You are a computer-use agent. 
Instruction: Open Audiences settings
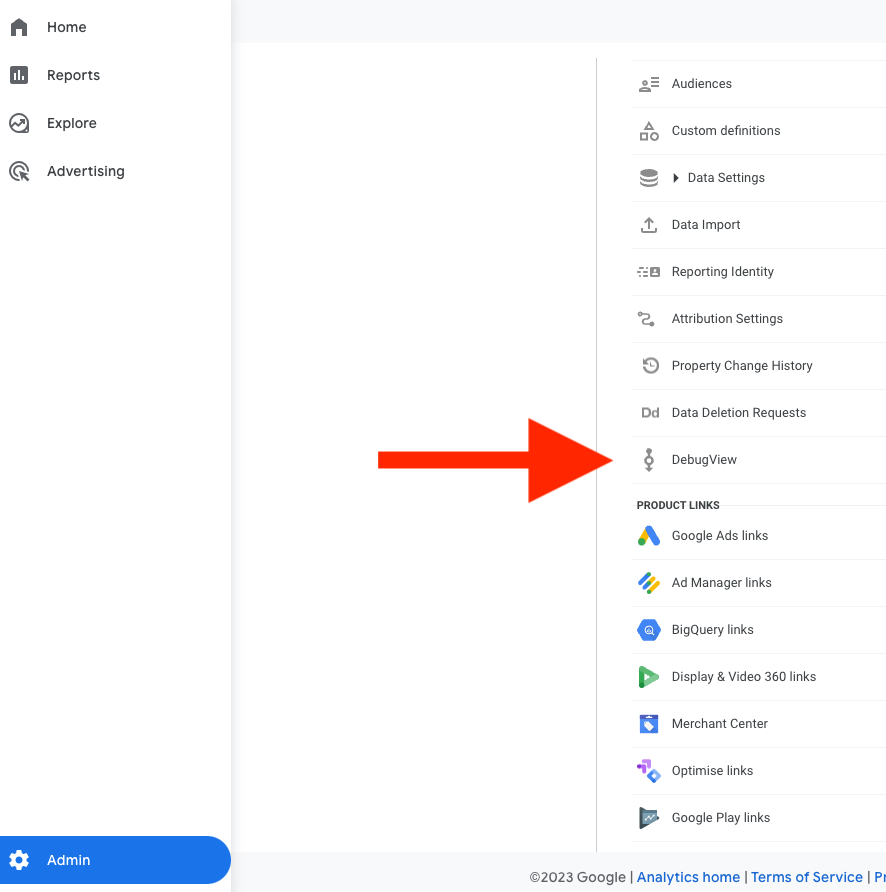[702, 84]
